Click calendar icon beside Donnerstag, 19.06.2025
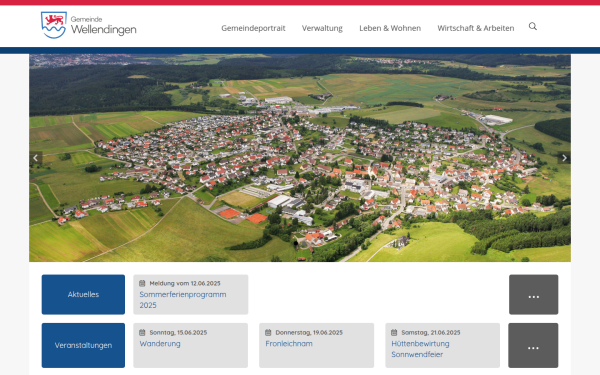 click(x=268, y=332)
